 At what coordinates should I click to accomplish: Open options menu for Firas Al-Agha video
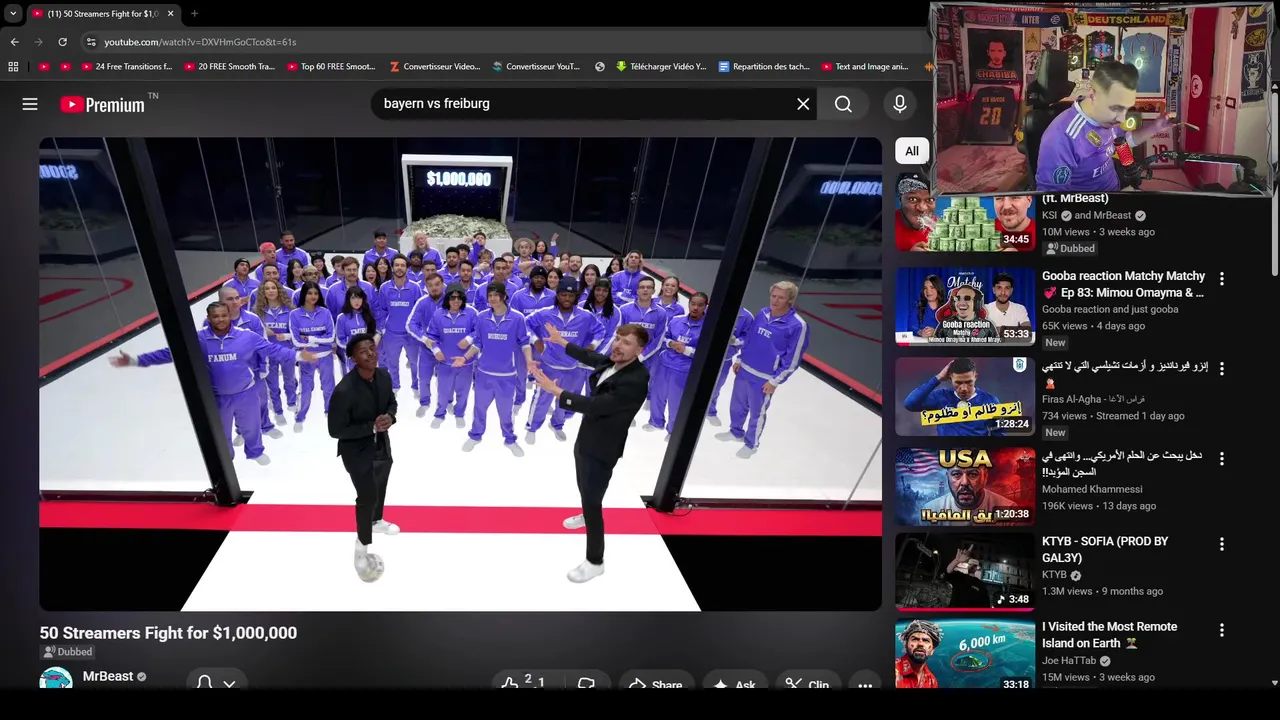(x=1221, y=368)
